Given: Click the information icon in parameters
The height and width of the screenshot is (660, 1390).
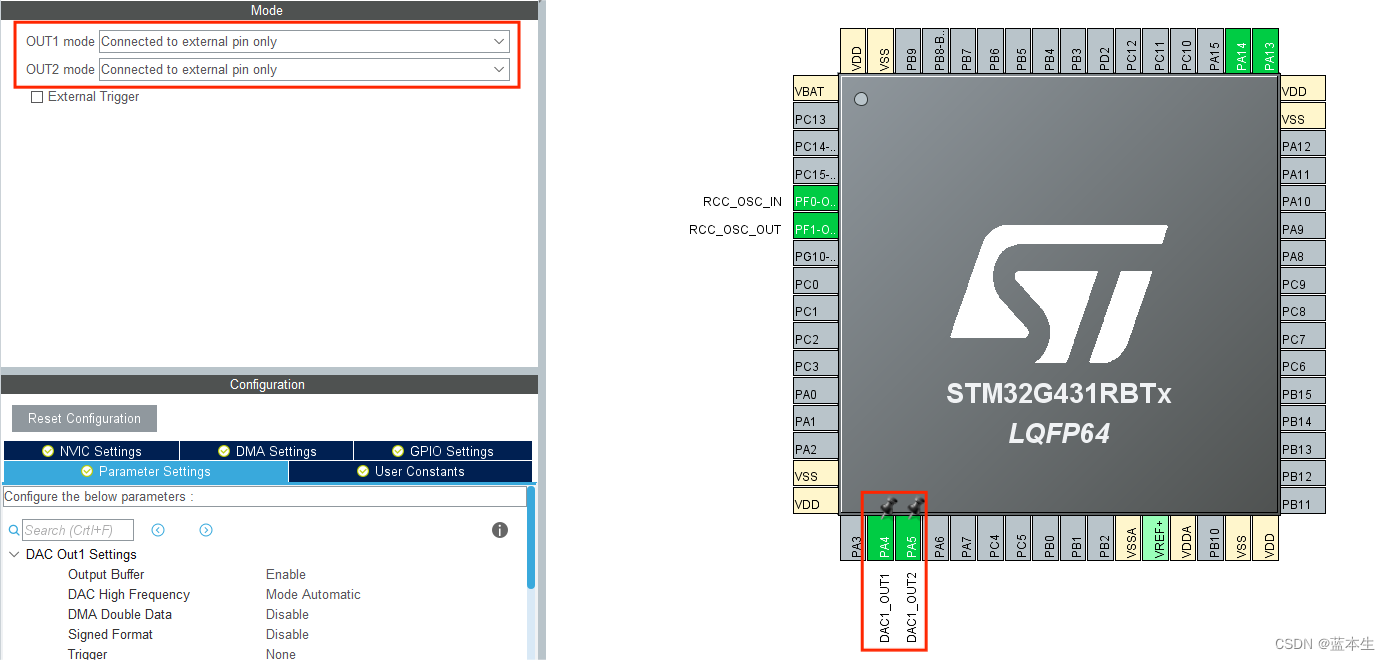Looking at the screenshot, I should (500, 530).
